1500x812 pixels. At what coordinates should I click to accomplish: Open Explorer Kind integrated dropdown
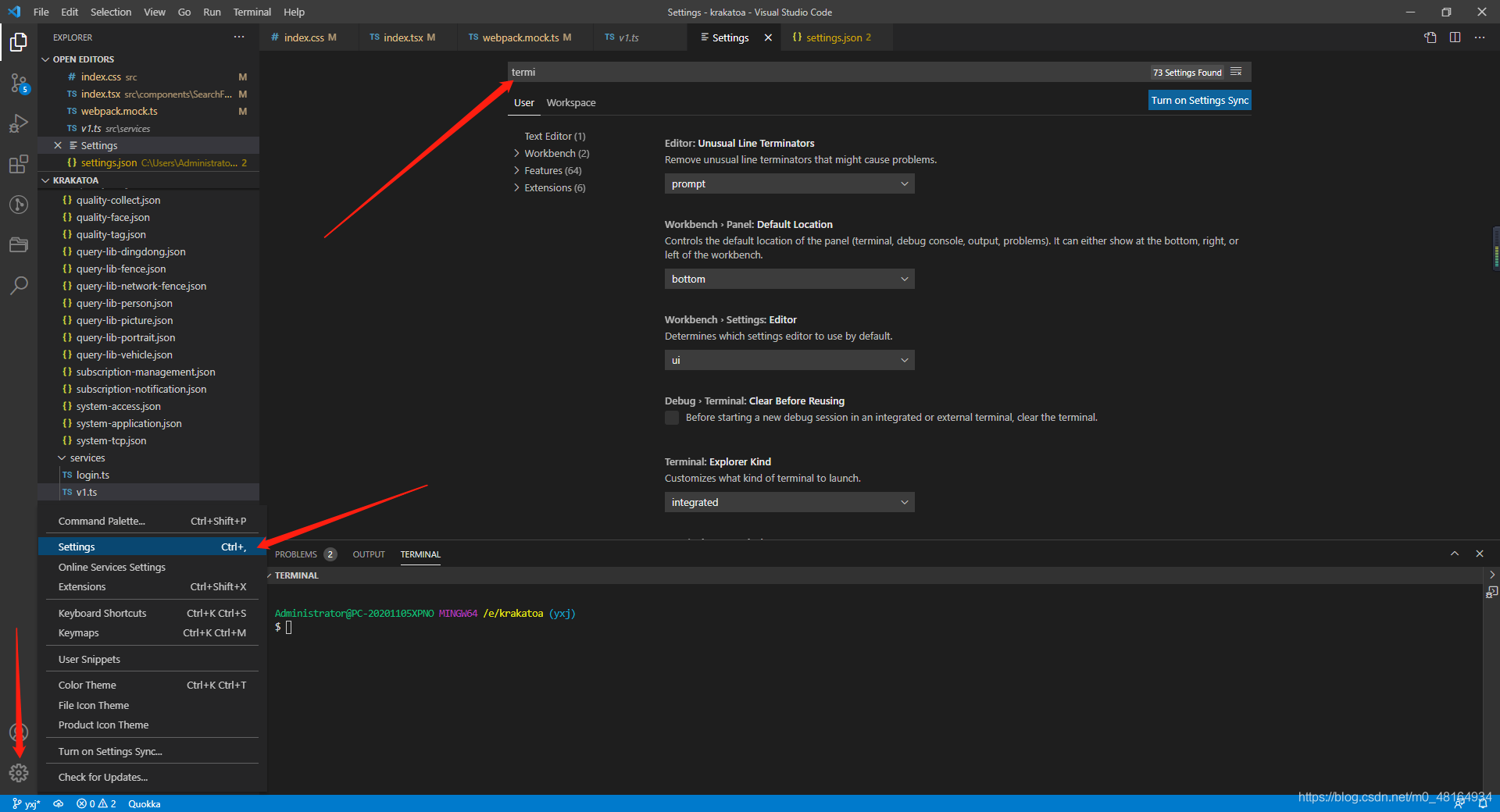coord(789,502)
